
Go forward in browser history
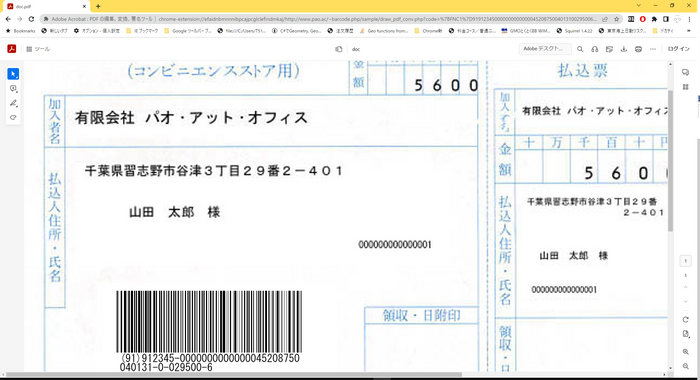(x=20, y=19)
